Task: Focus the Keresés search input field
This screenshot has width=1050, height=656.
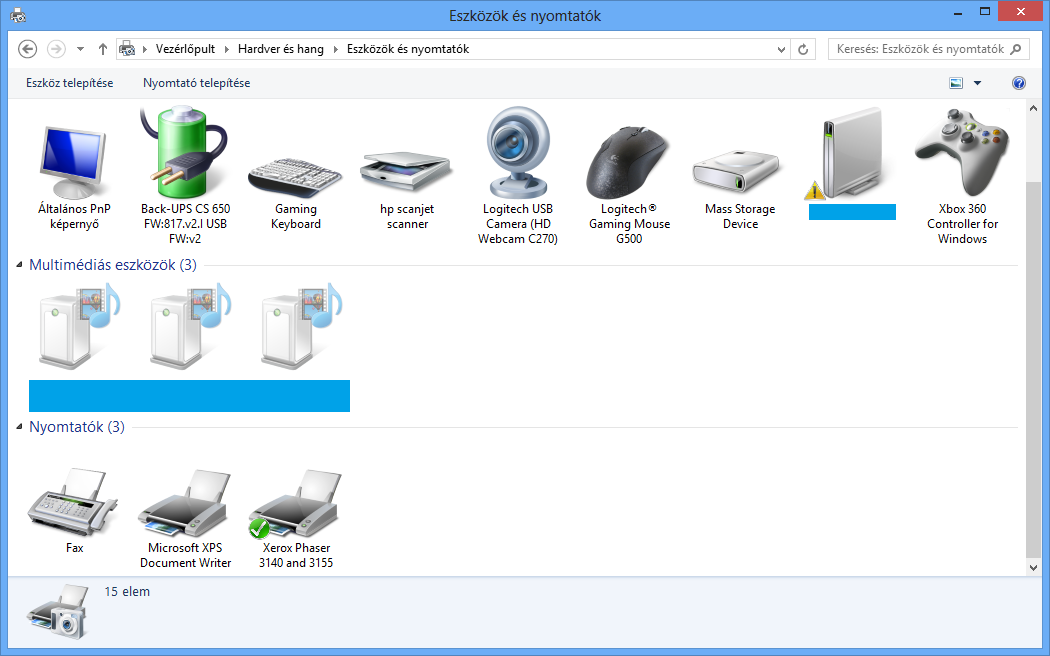Action: (x=919, y=49)
